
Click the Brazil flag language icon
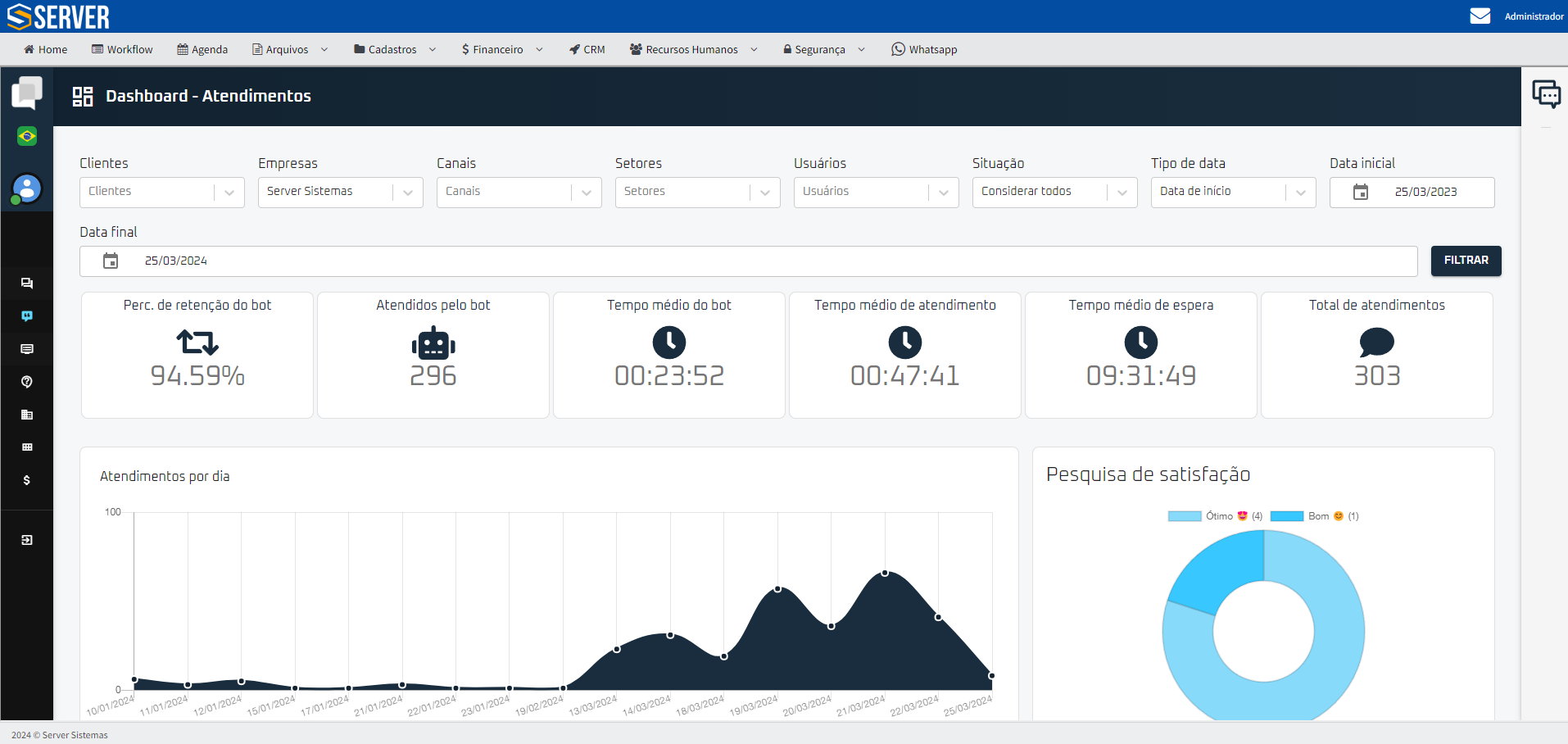tap(27, 136)
